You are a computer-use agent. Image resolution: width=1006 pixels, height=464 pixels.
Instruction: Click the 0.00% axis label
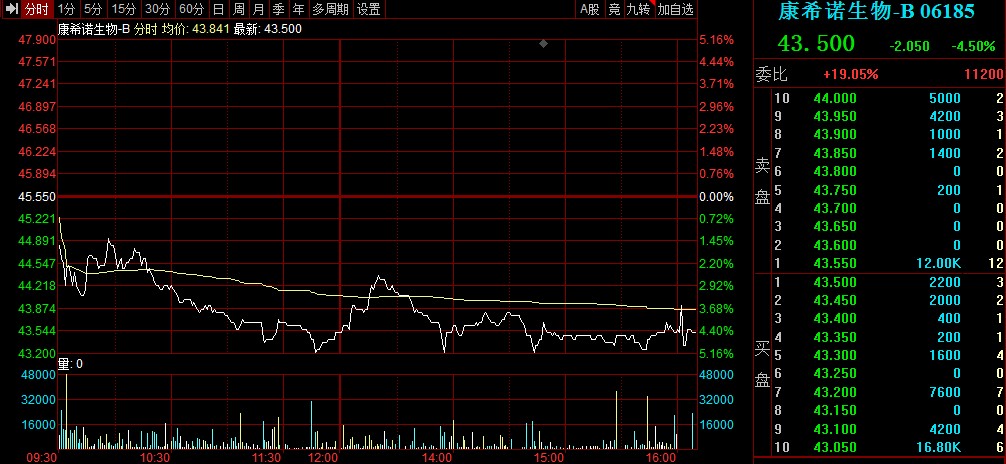tap(716, 196)
